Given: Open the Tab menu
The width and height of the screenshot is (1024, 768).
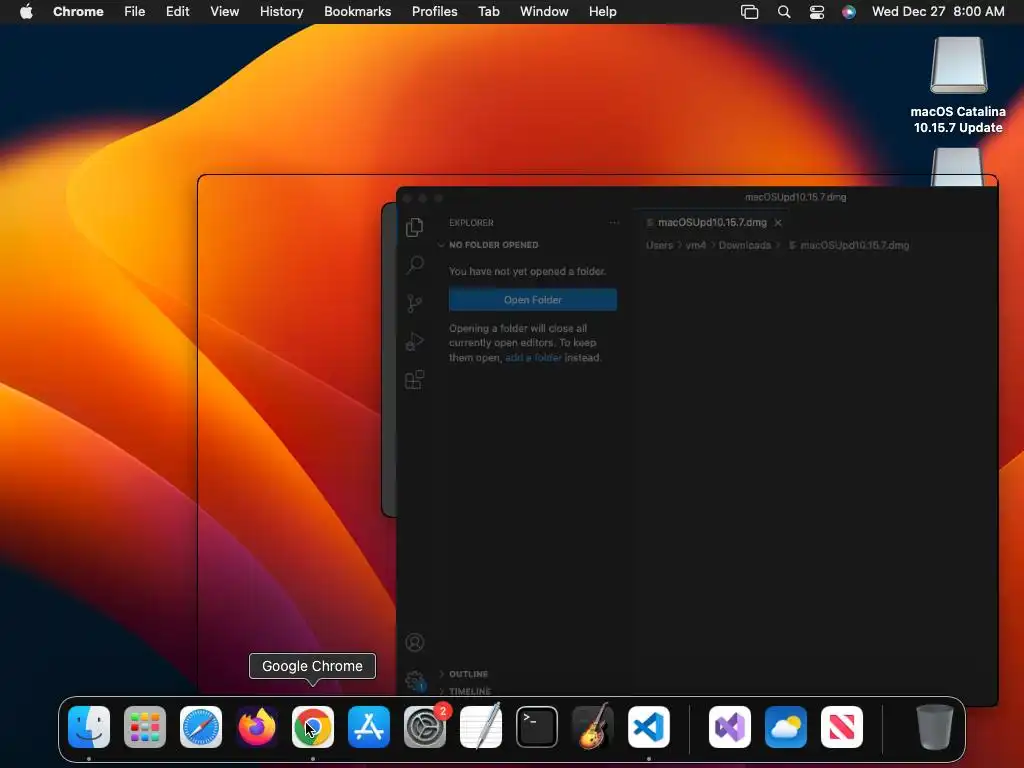Looking at the screenshot, I should point(488,12).
